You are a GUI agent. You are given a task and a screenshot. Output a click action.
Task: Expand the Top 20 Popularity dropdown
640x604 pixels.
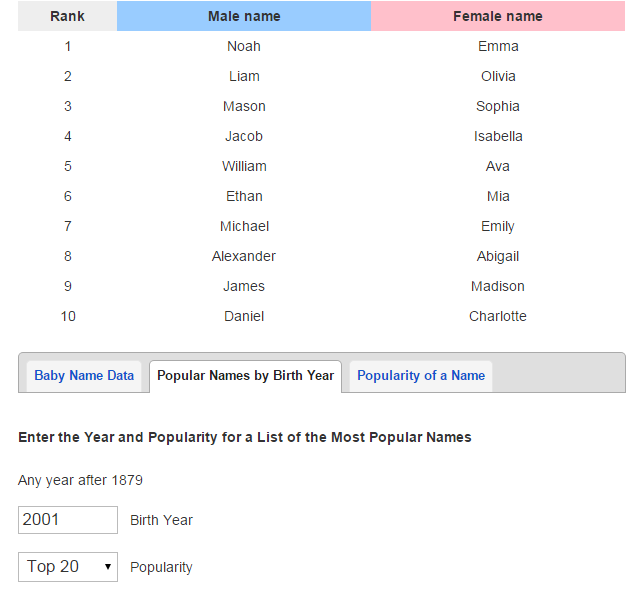68,567
